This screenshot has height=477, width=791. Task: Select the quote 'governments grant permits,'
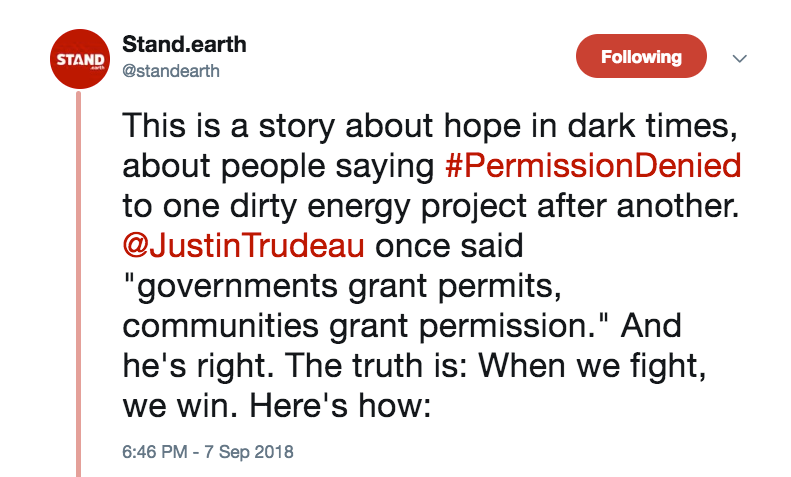pyautogui.click(x=342, y=286)
